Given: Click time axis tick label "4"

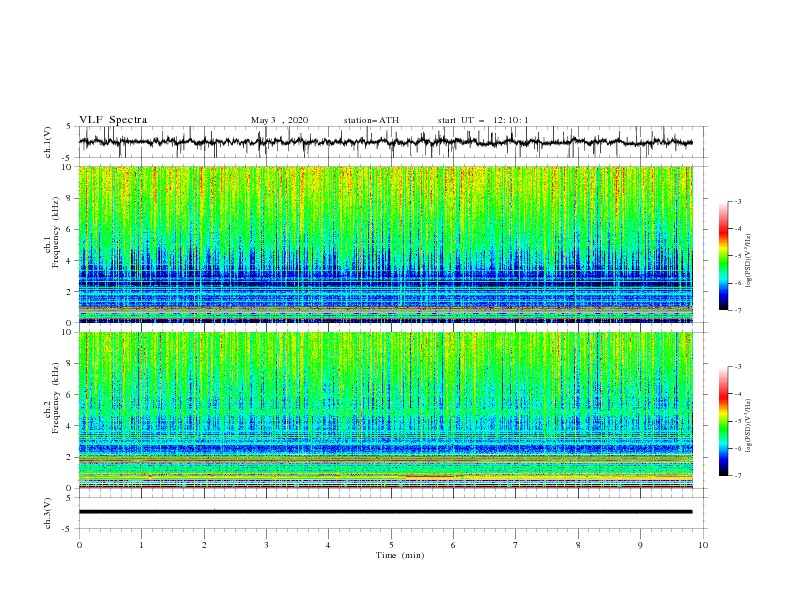Looking at the screenshot, I should click(x=328, y=545).
